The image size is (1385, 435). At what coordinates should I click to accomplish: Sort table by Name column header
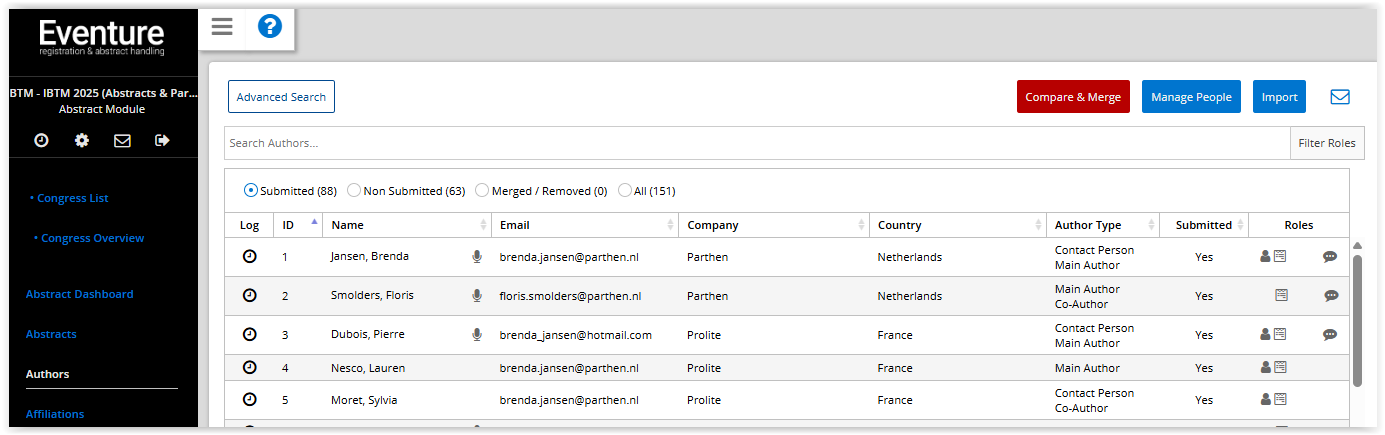pos(348,225)
